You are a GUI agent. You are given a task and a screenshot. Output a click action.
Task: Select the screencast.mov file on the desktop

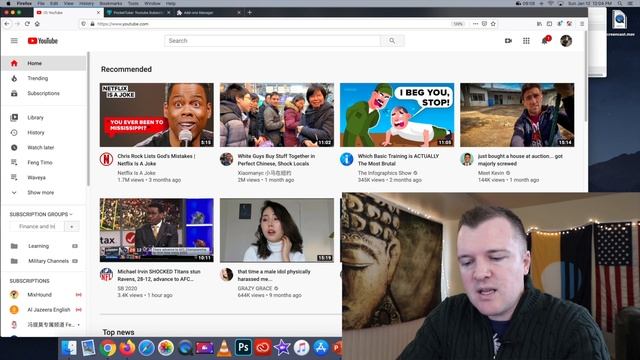tap(620, 22)
